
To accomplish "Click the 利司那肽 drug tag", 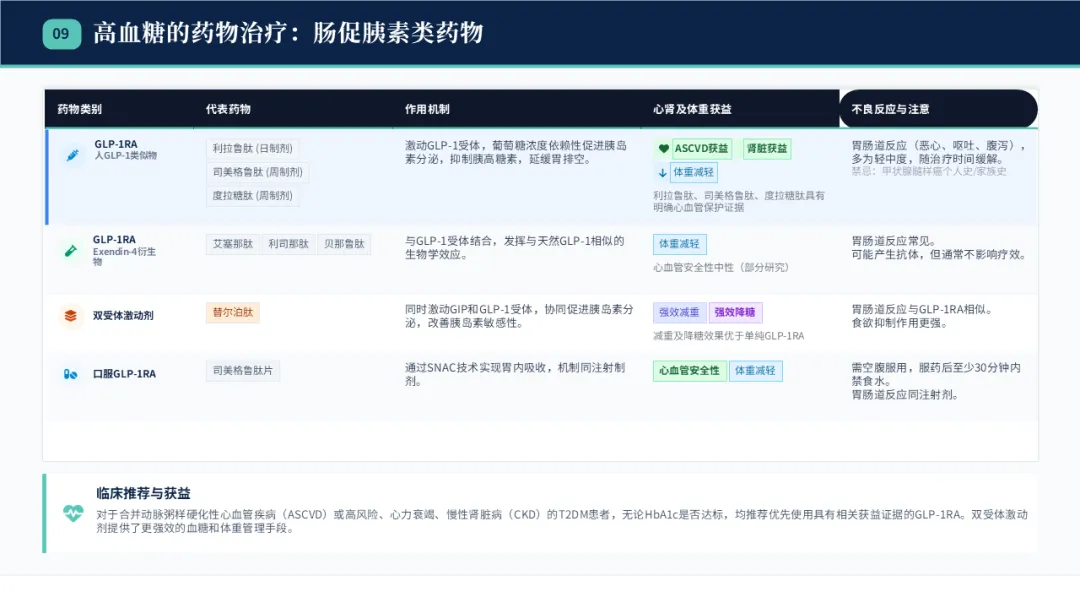I will (x=288, y=244).
